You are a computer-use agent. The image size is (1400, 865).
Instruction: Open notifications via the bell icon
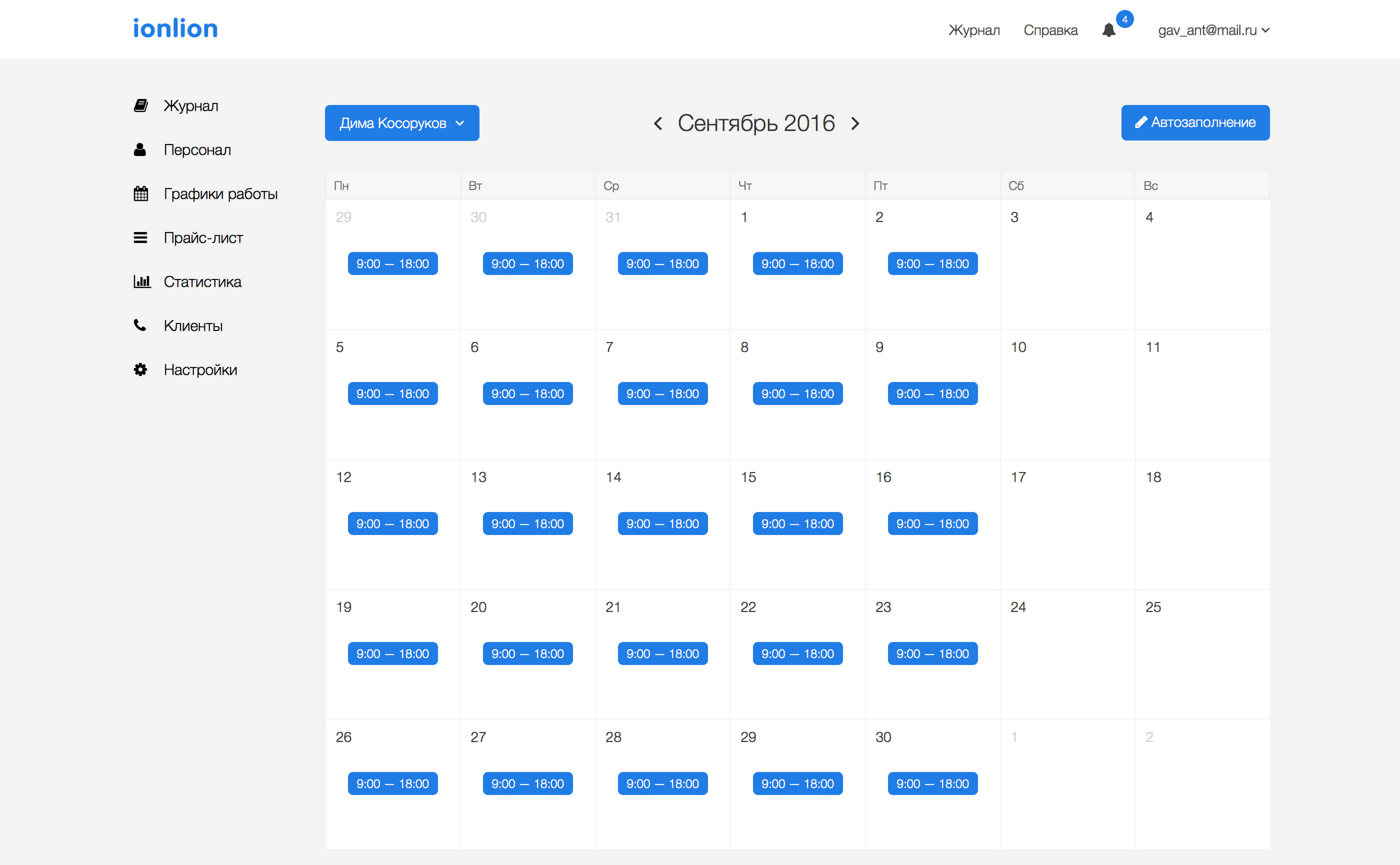point(1108,30)
